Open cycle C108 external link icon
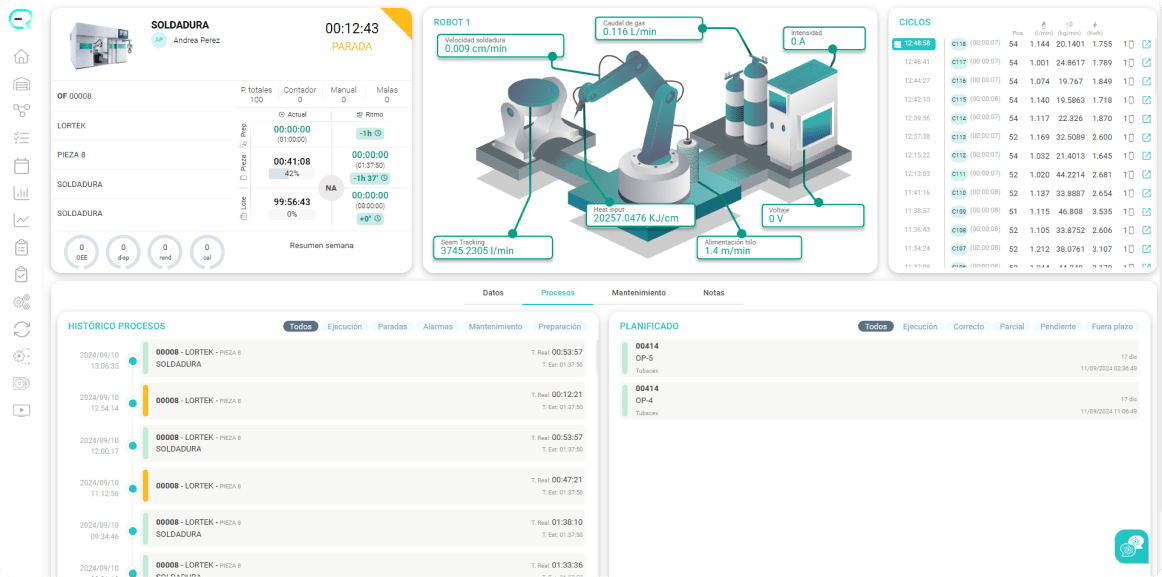Viewport: 1162px width, 577px height. point(1146,230)
